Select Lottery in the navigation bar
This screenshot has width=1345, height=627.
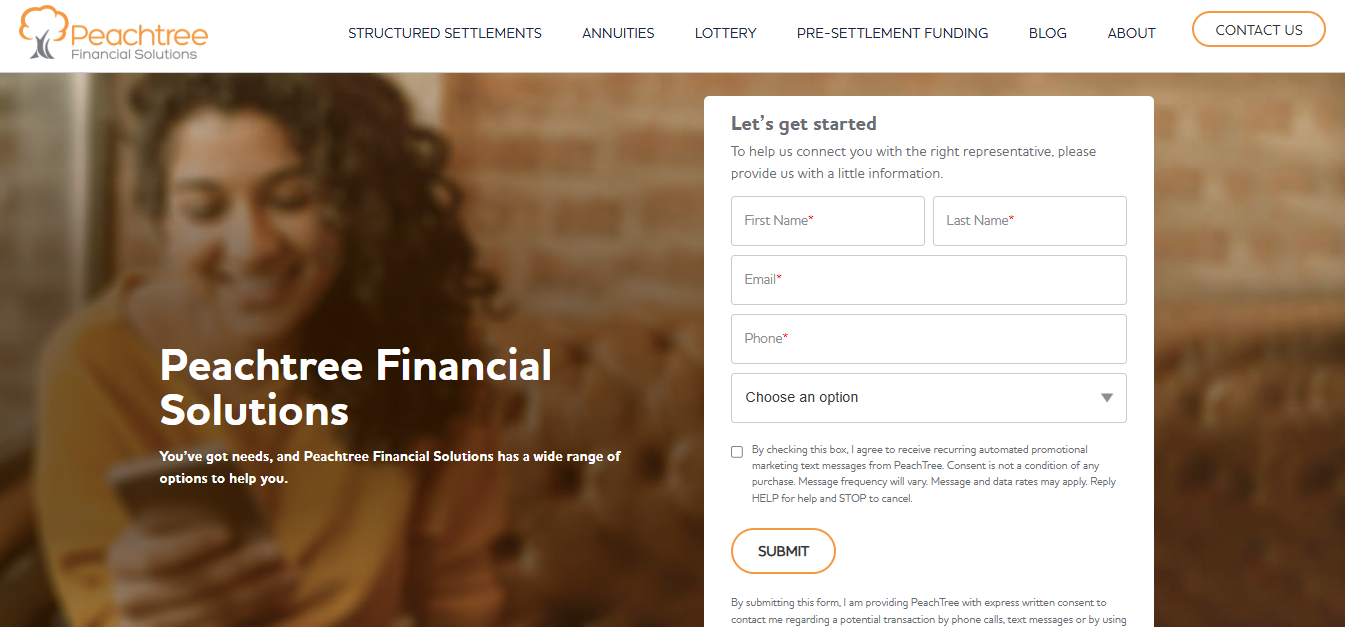pyautogui.click(x=725, y=33)
